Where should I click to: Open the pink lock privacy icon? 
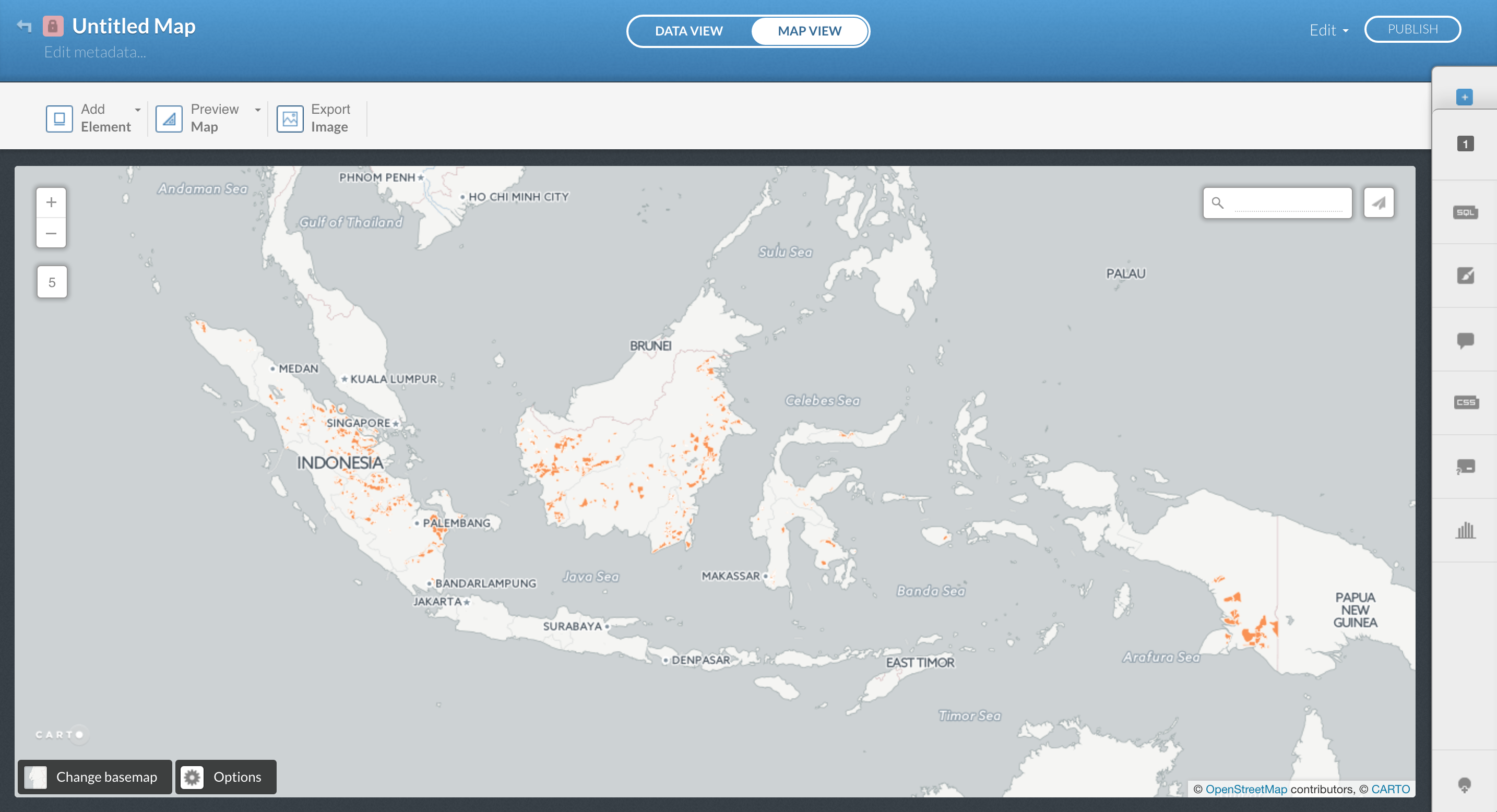tap(53, 26)
